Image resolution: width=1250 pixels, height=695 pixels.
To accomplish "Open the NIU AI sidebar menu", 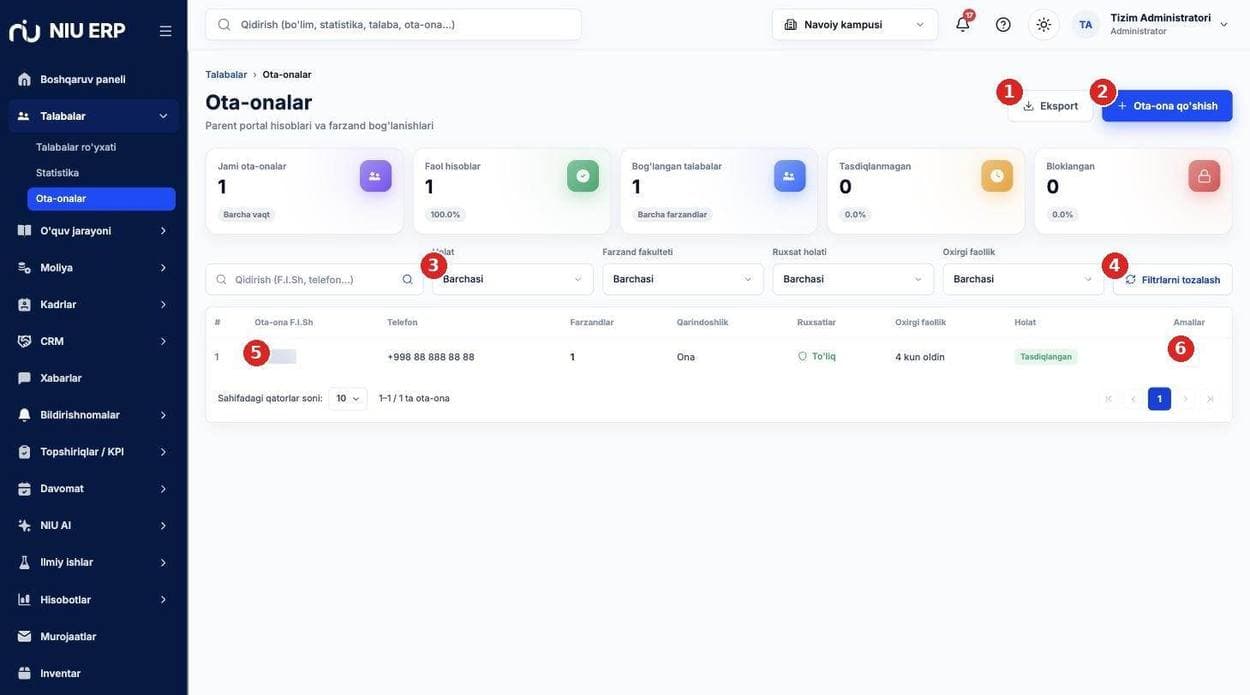I will click(x=94, y=526).
